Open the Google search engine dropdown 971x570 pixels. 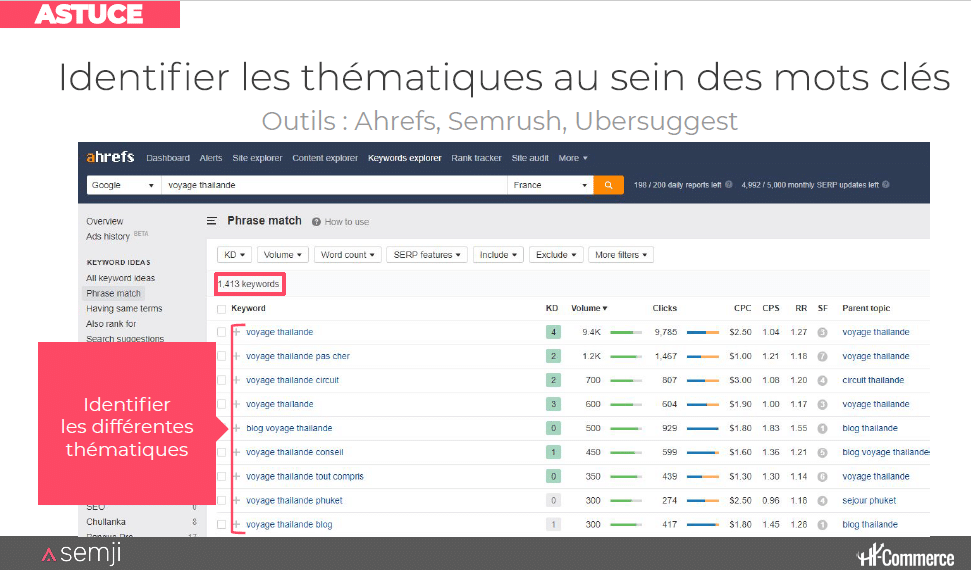[x=123, y=185]
